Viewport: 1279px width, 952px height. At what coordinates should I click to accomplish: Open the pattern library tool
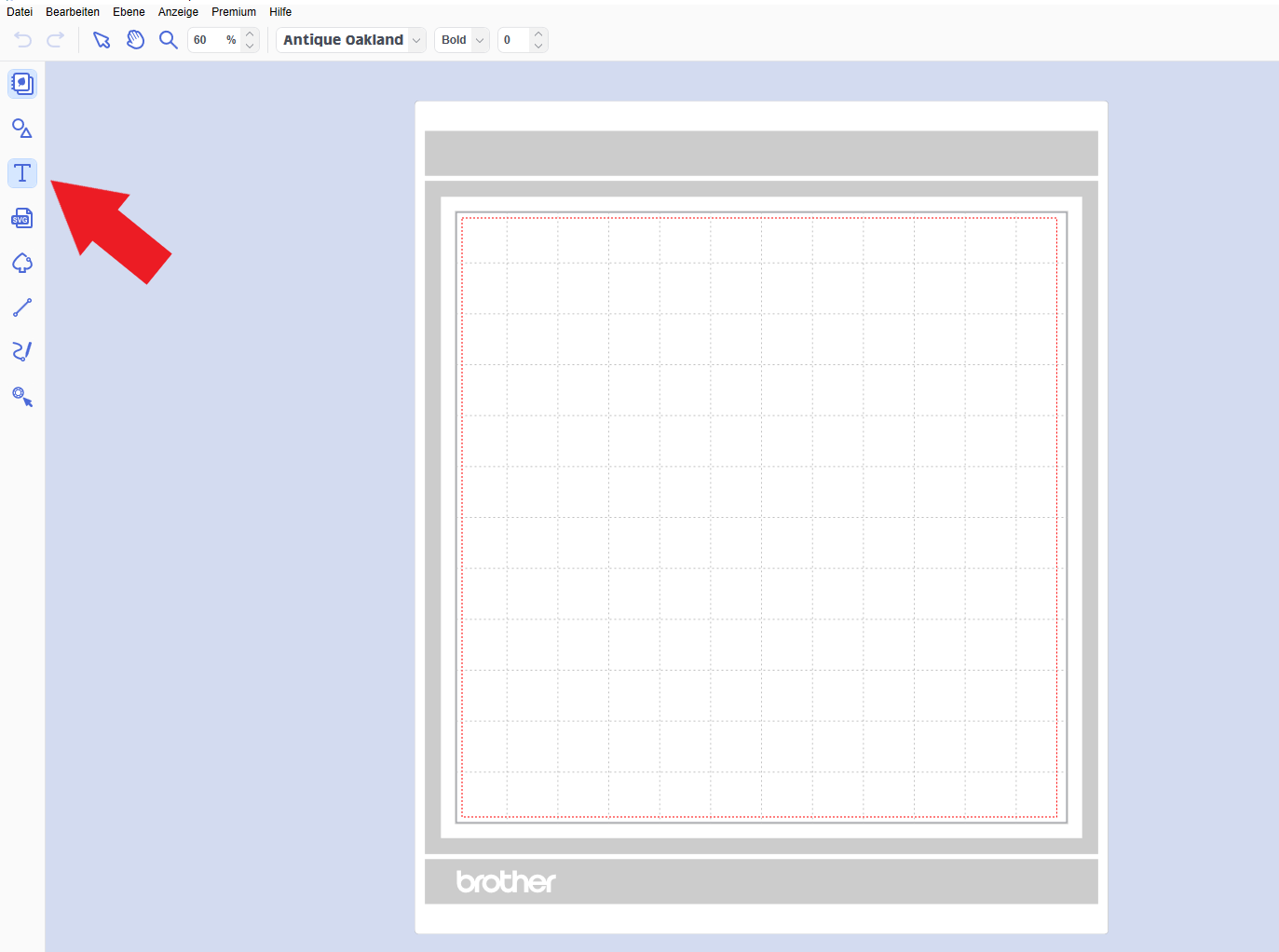(22, 84)
